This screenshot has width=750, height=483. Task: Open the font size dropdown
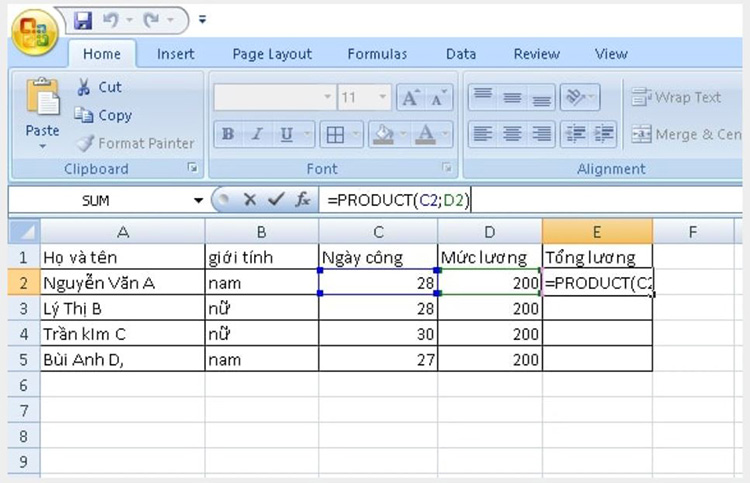click(382, 97)
